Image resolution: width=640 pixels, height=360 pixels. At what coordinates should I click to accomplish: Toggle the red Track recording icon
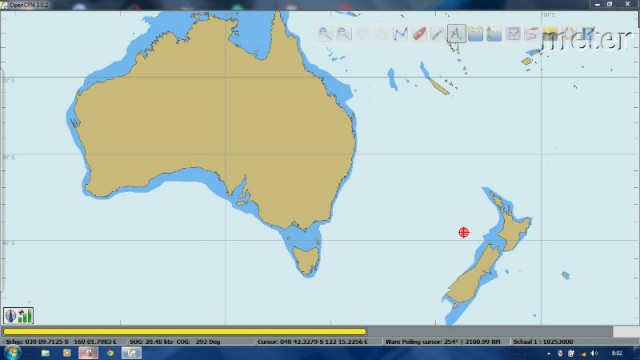coord(531,33)
